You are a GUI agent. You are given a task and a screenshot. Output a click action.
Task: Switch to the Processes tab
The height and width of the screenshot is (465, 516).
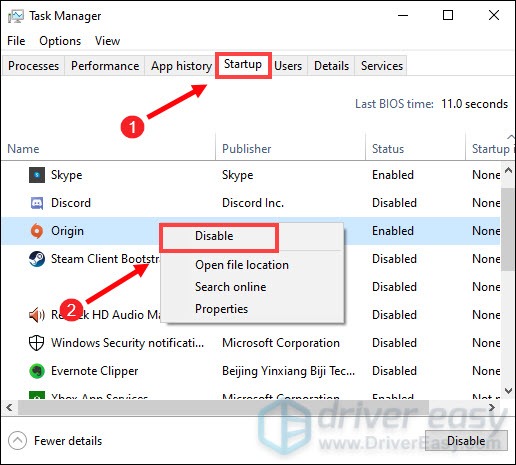coord(33,66)
